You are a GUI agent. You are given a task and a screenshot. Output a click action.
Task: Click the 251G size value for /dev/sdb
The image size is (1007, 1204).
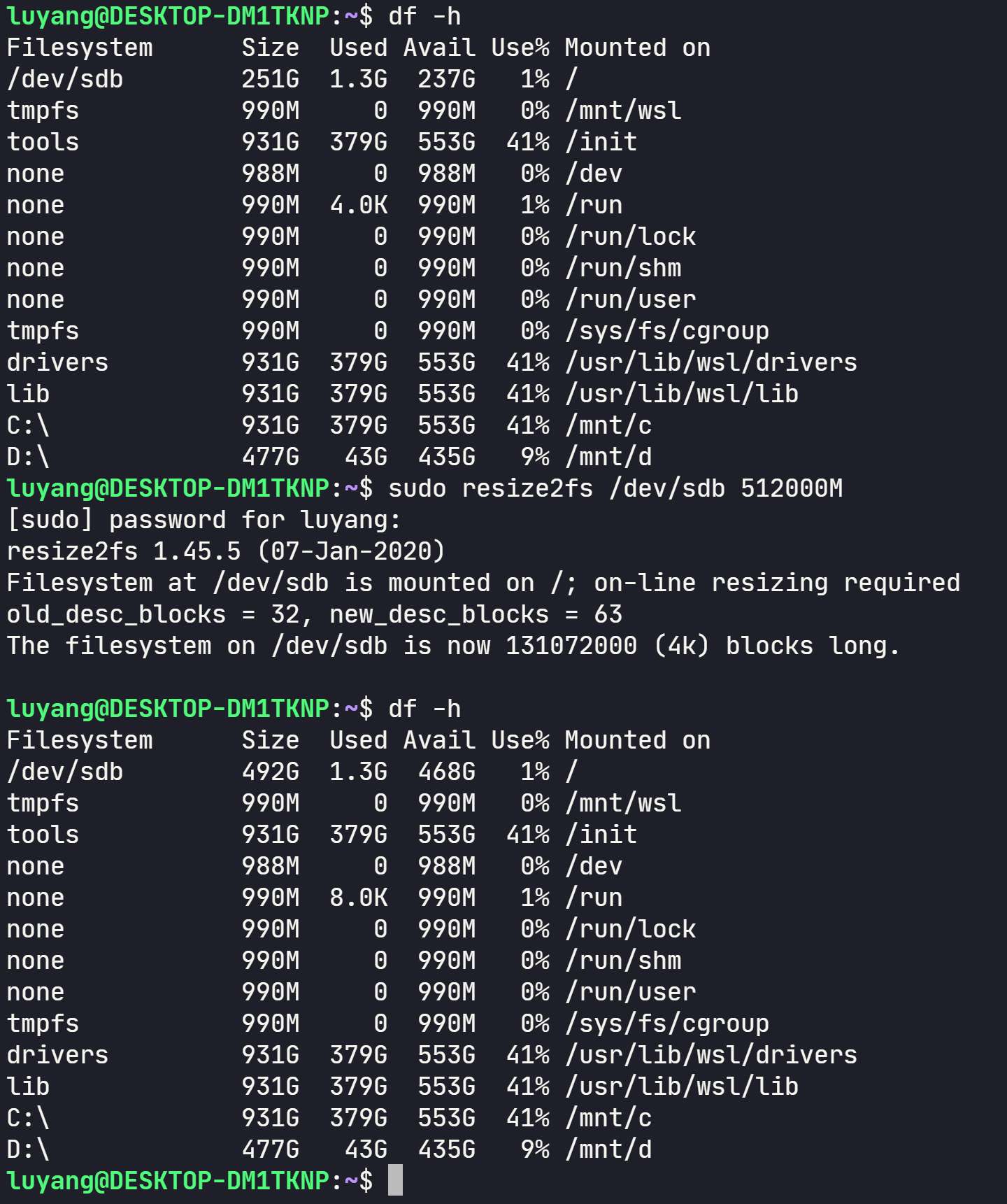point(271,79)
